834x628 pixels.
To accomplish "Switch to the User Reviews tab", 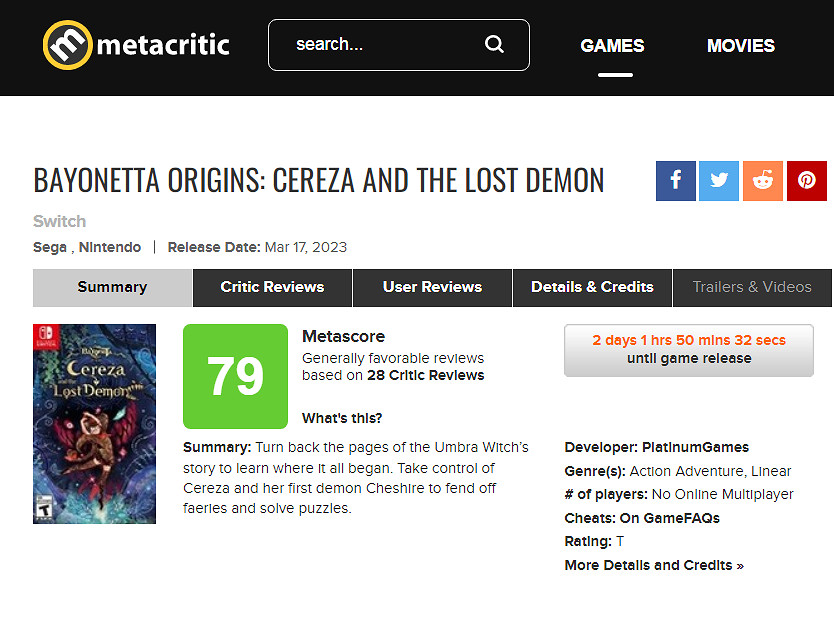I will (x=432, y=287).
